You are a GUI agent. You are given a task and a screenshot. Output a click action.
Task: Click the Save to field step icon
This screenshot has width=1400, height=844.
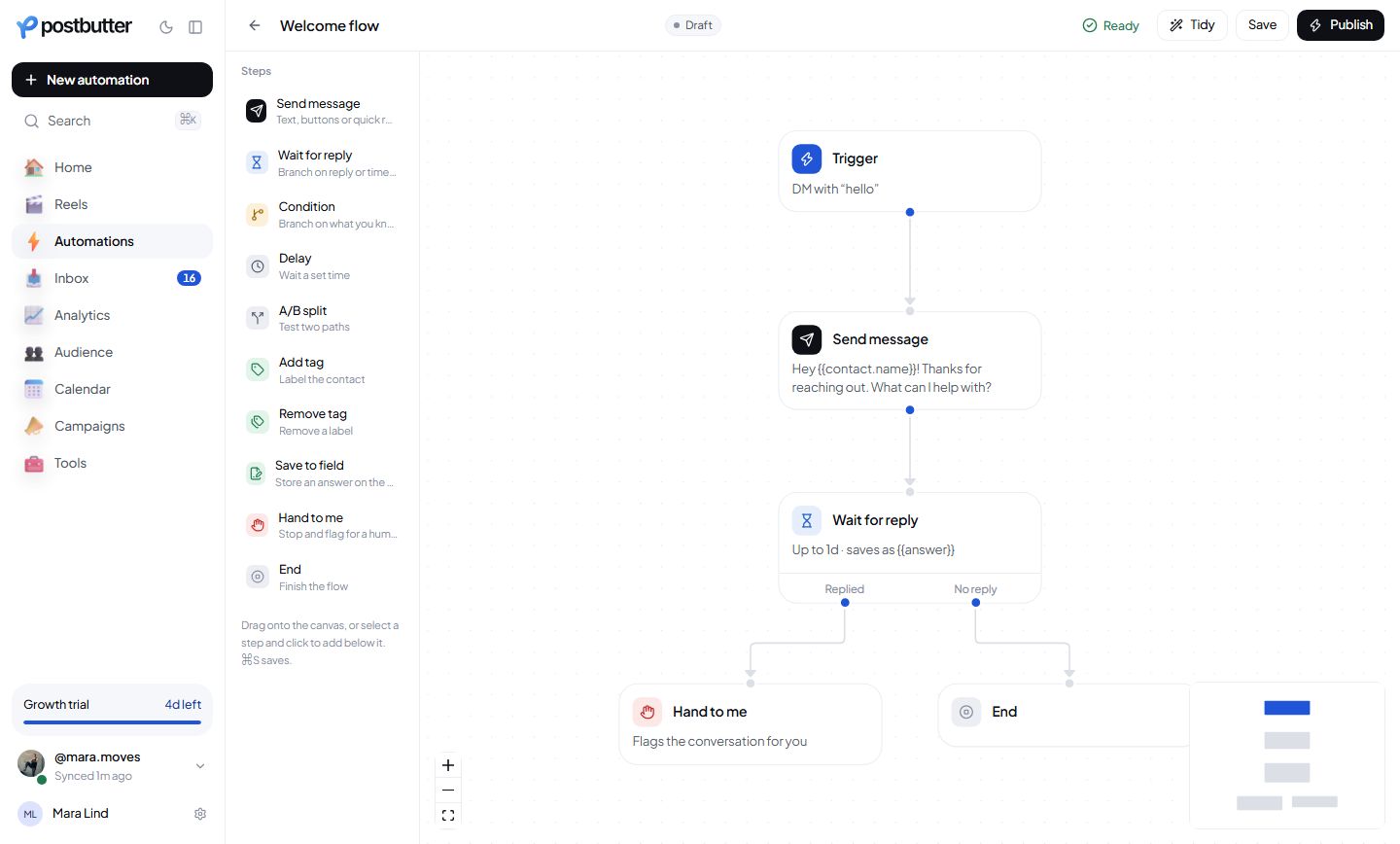[x=256, y=474]
